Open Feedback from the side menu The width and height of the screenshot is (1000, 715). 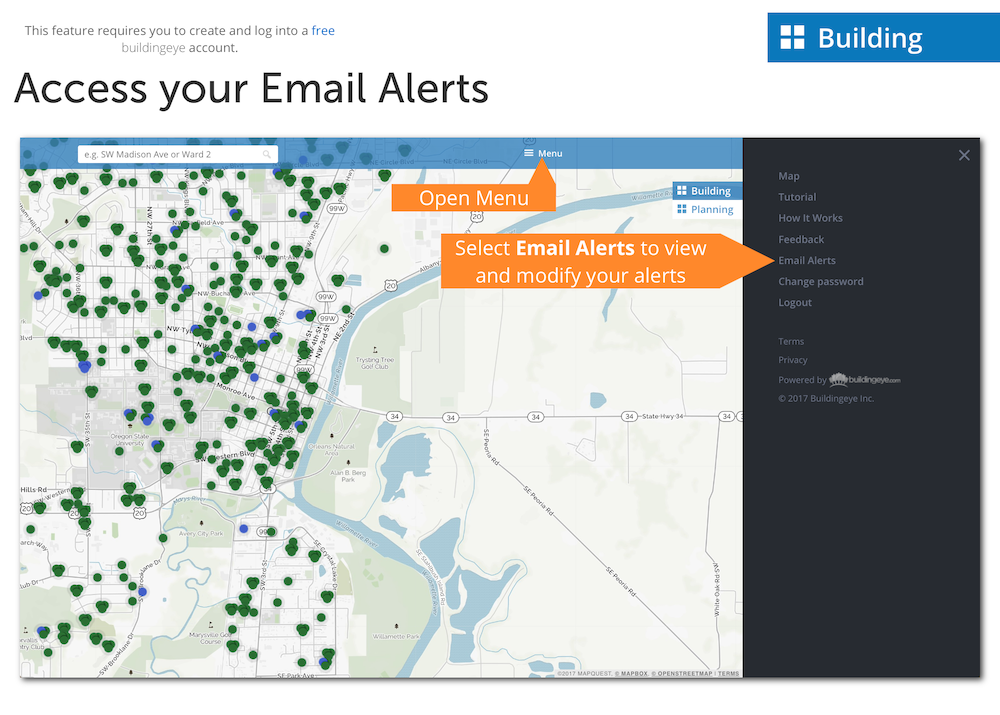point(801,239)
